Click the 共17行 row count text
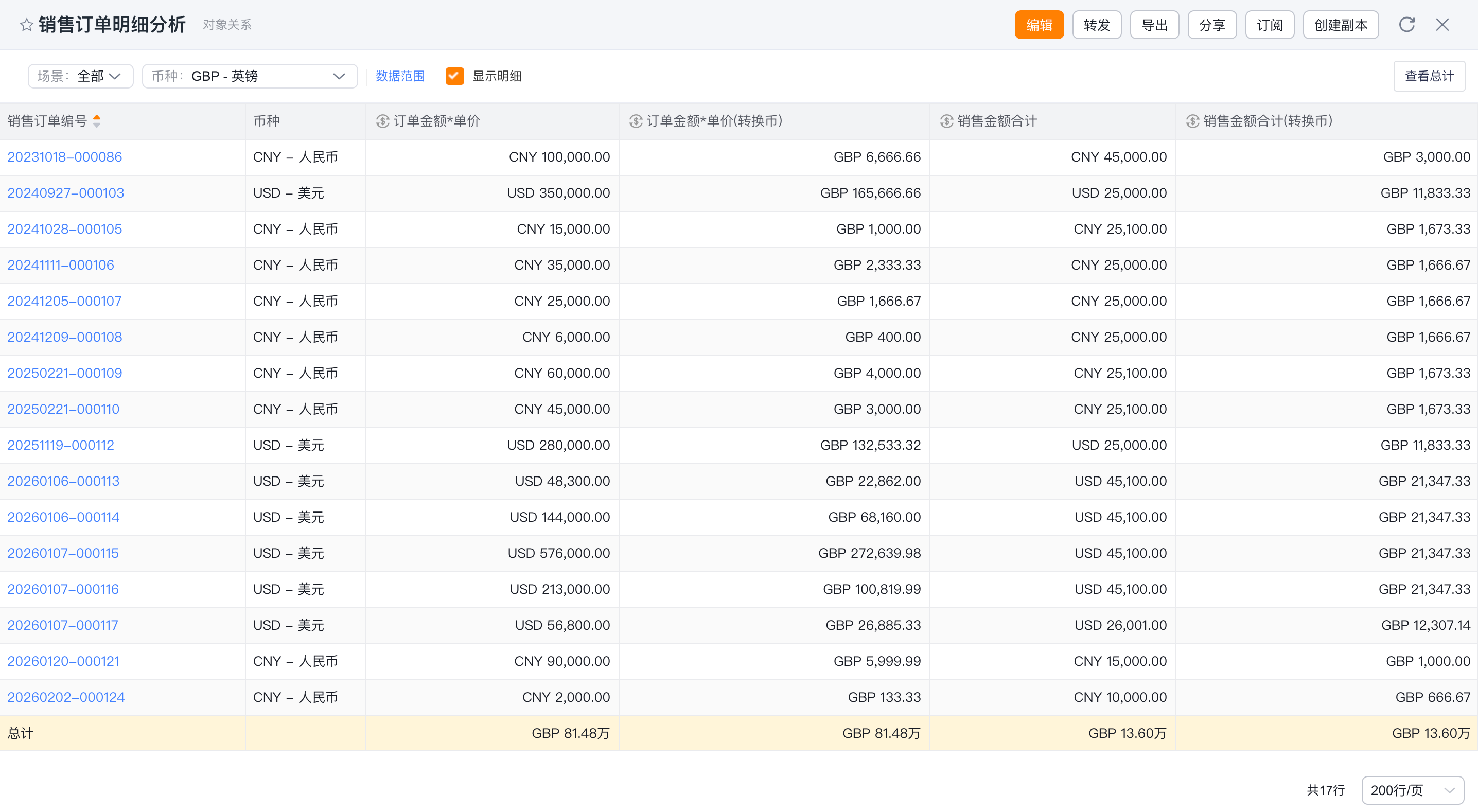Viewport: 1478px width, 812px height. pos(1326,790)
